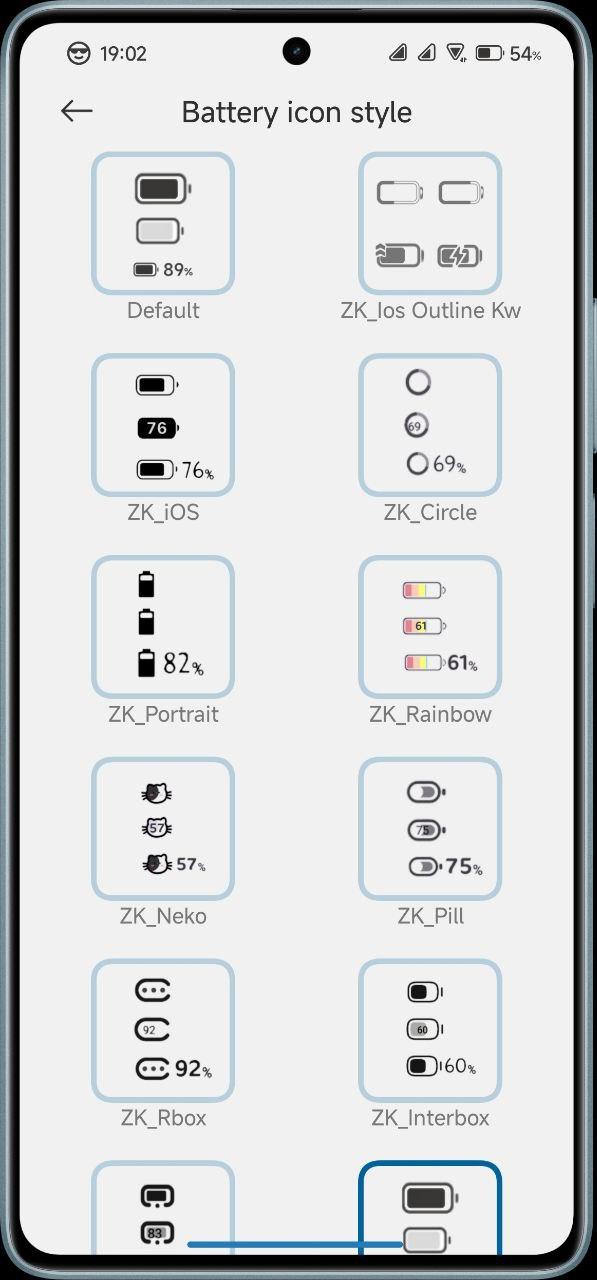The width and height of the screenshot is (597, 1280).
Task: Tap the status bar battery icon
Action: pyautogui.click(x=489, y=53)
